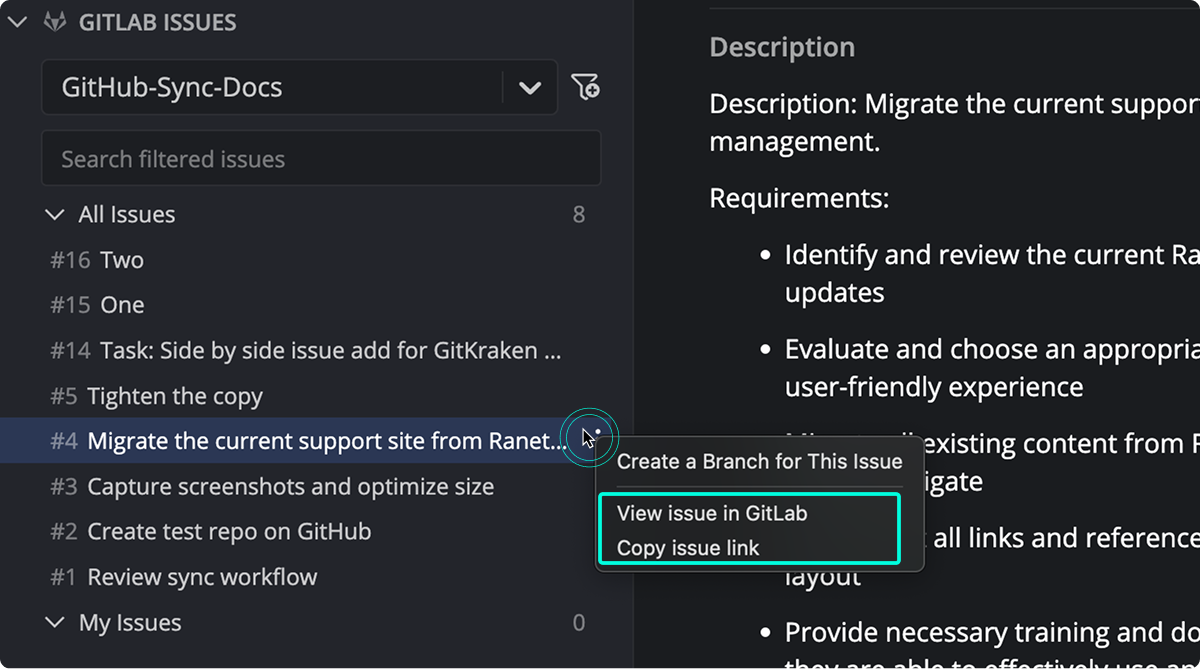Collapse the All Issues section

point(54,213)
